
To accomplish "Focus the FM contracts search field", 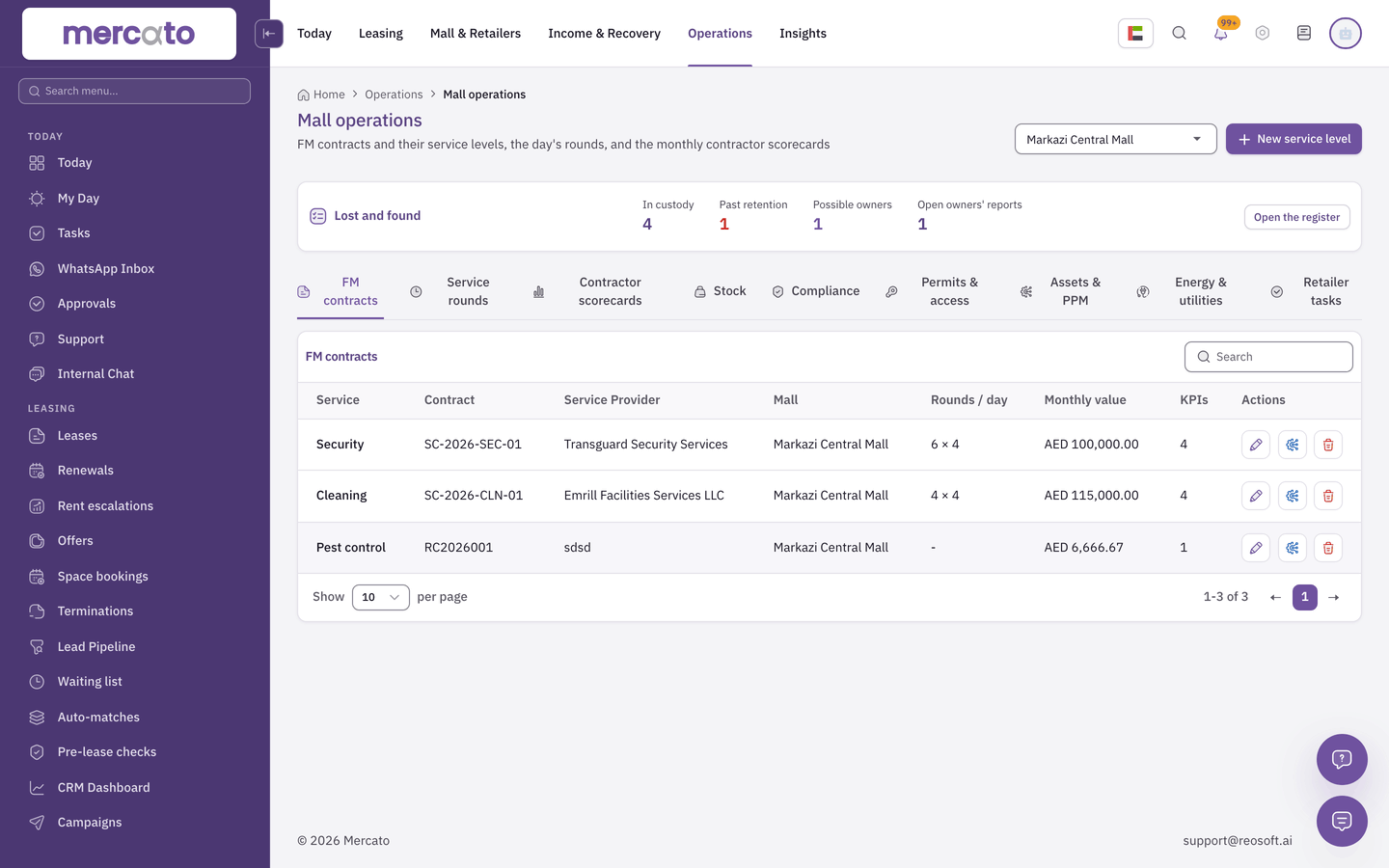I will [1268, 357].
